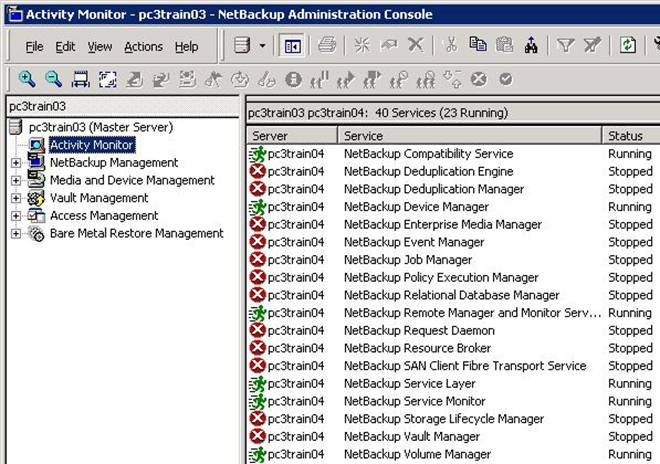Open the Actions menu

[x=143, y=47]
